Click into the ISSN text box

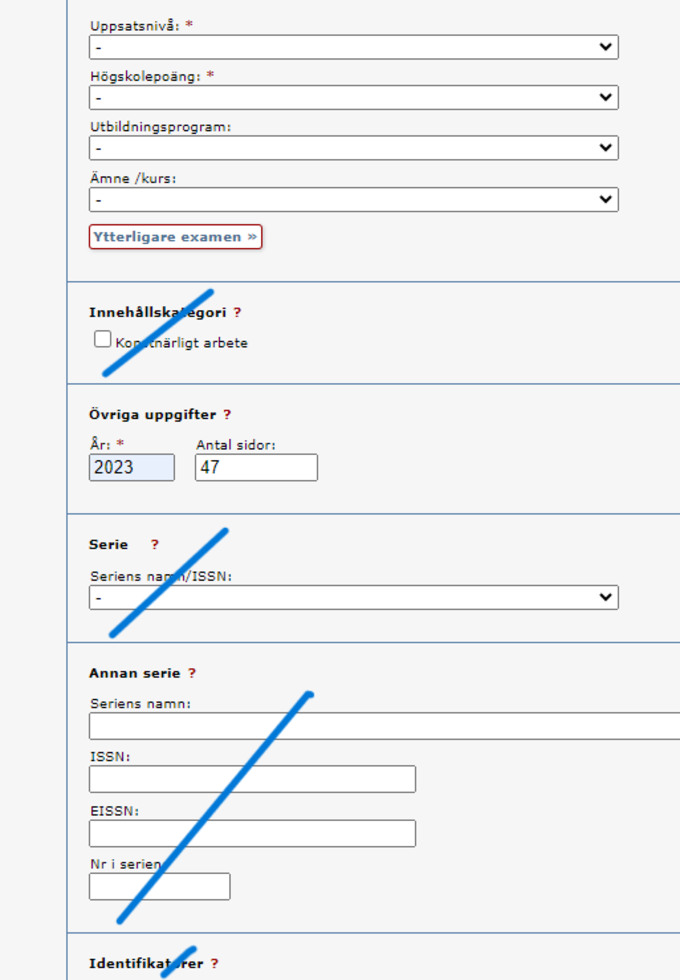coord(252,779)
